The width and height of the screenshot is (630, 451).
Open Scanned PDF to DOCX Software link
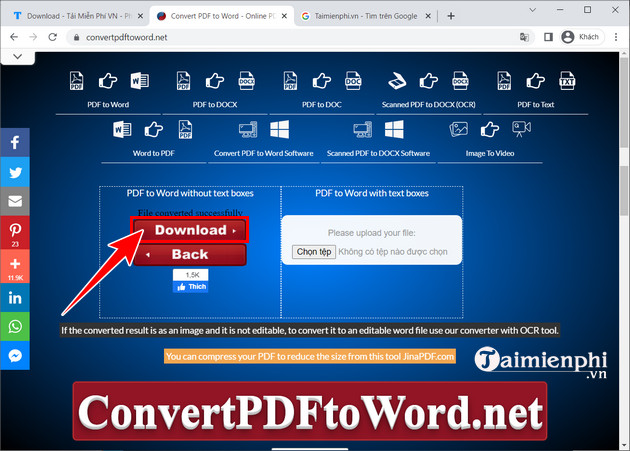click(378, 153)
